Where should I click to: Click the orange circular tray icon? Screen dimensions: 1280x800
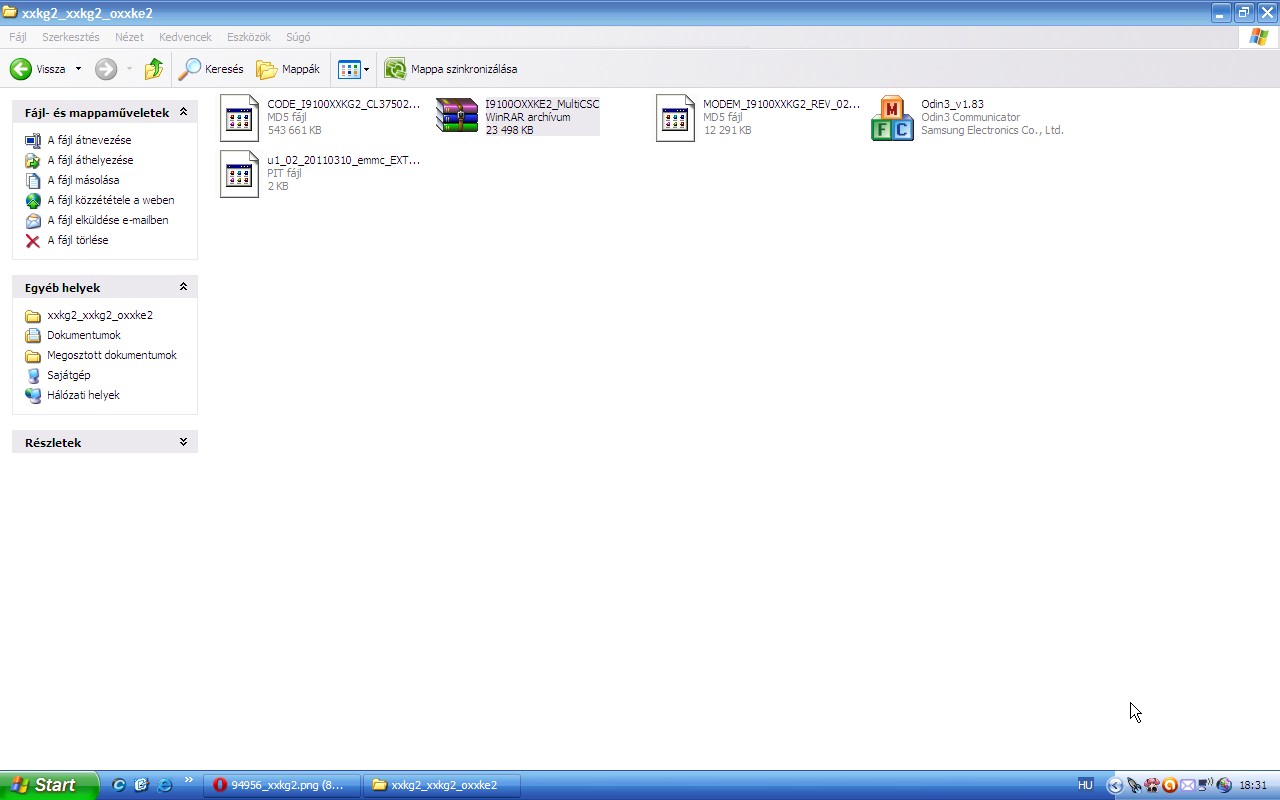(x=1170, y=785)
